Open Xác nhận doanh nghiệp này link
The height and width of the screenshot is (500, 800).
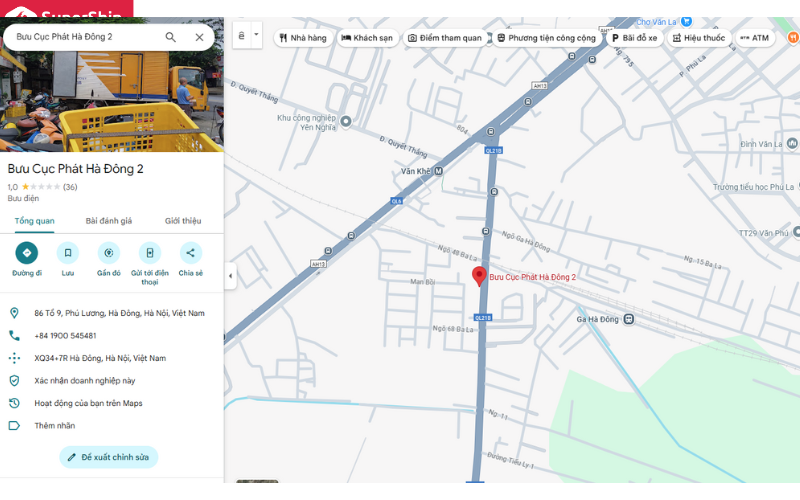pos(85,380)
